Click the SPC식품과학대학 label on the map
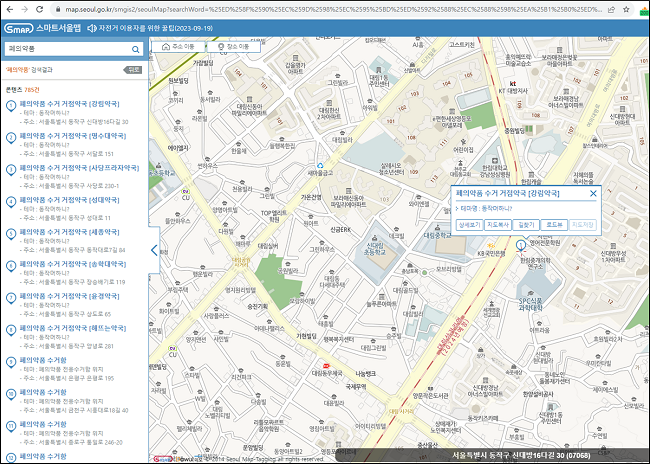 pyautogui.click(x=531, y=304)
